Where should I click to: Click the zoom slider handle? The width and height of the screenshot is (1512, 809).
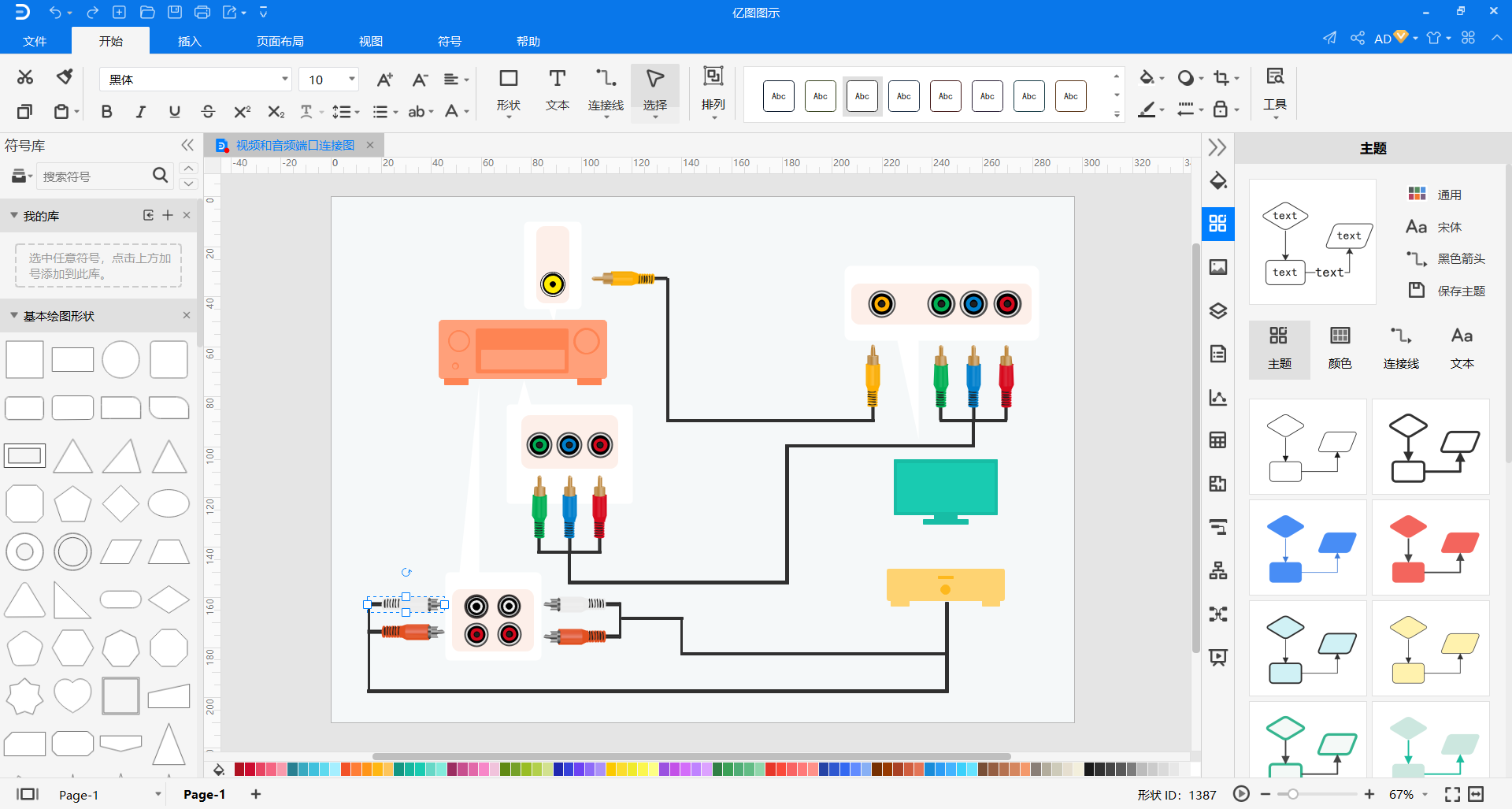click(1292, 794)
